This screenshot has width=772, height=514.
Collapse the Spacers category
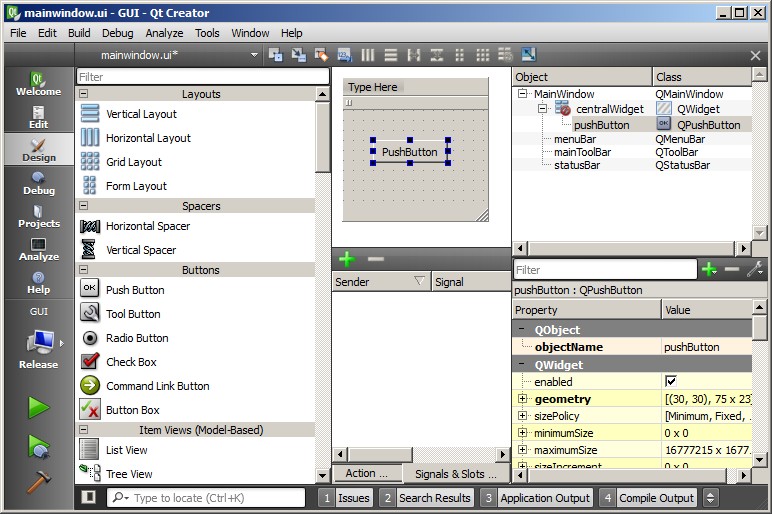[x=84, y=205]
